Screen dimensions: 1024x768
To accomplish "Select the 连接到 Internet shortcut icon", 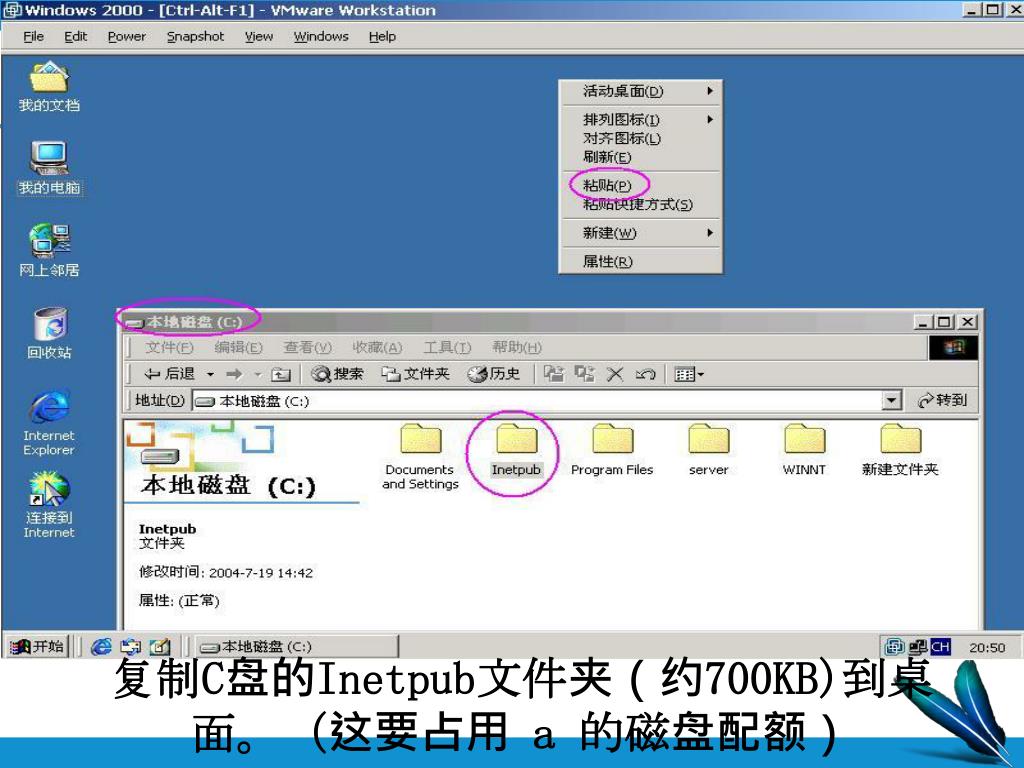I will coord(49,505).
